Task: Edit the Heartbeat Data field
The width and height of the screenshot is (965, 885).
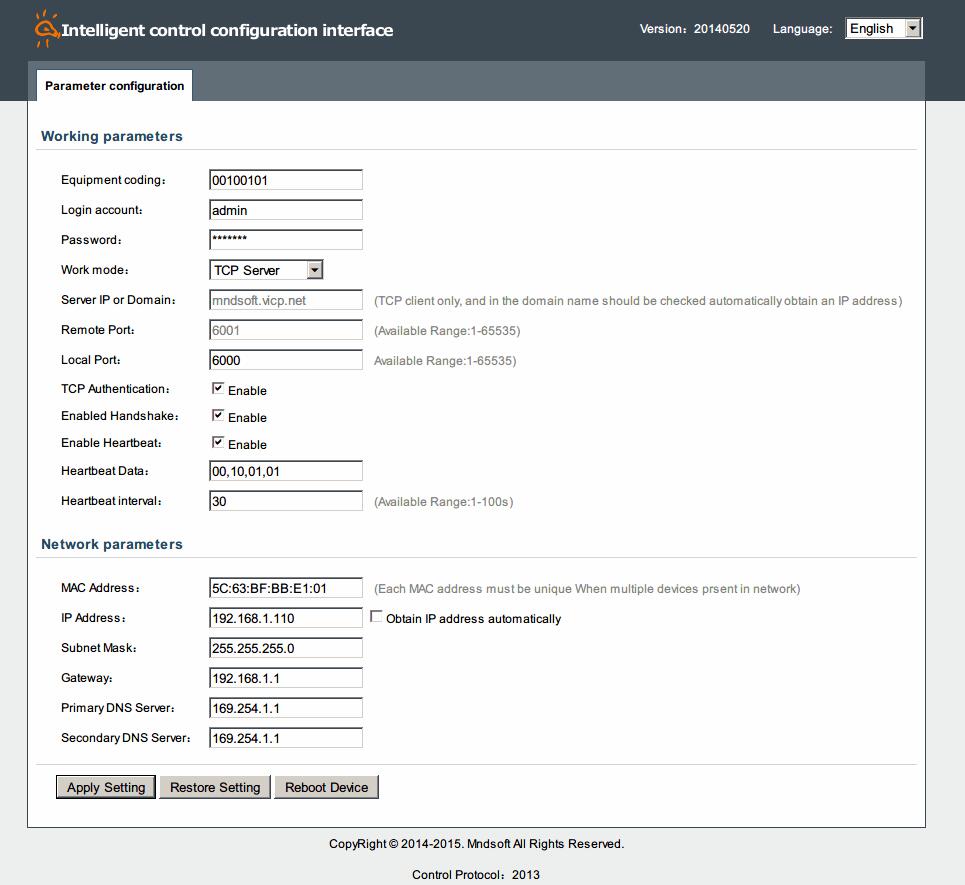Action: (x=286, y=471)
